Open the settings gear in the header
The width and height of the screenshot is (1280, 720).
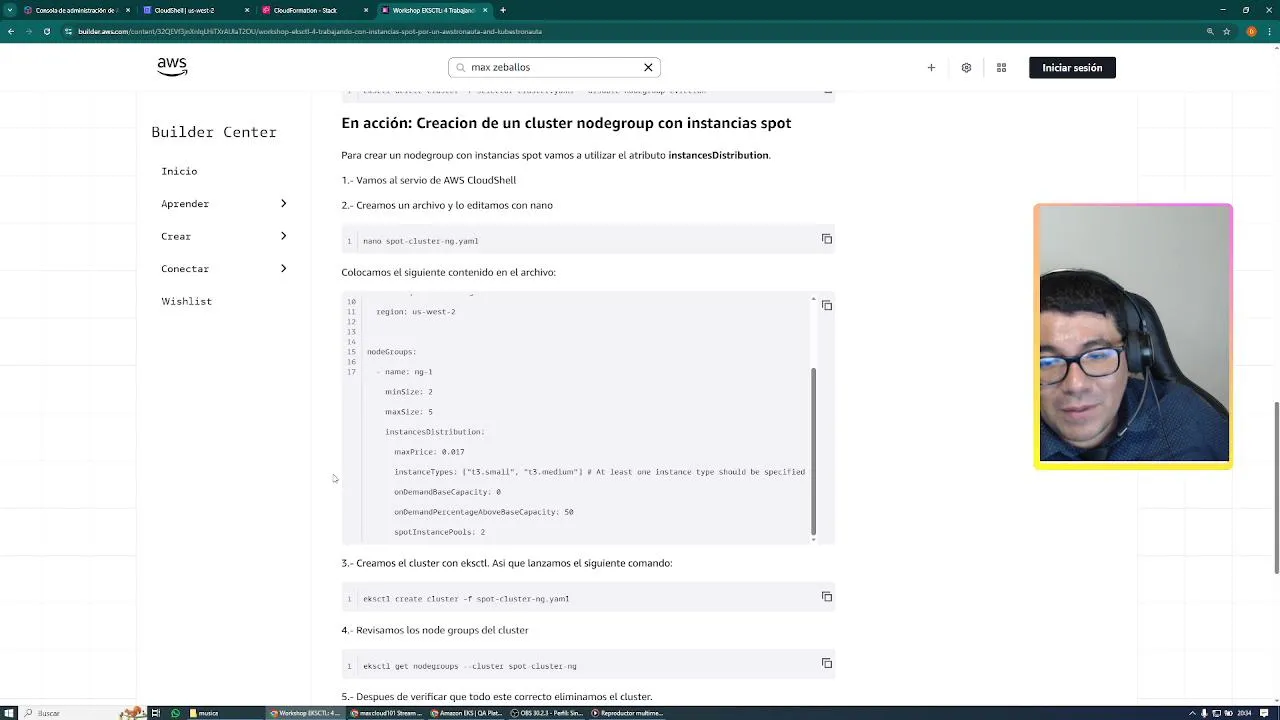[966, 67]
